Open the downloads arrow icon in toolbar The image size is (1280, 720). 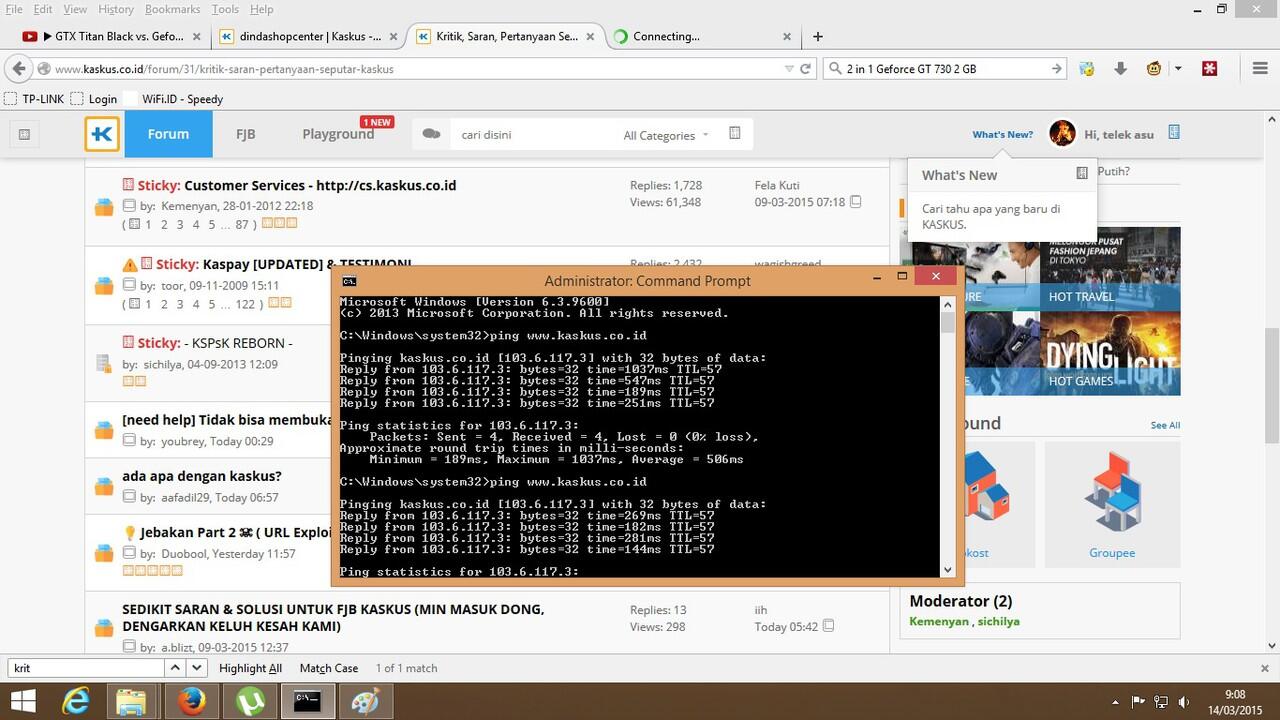click(1120, 68)
